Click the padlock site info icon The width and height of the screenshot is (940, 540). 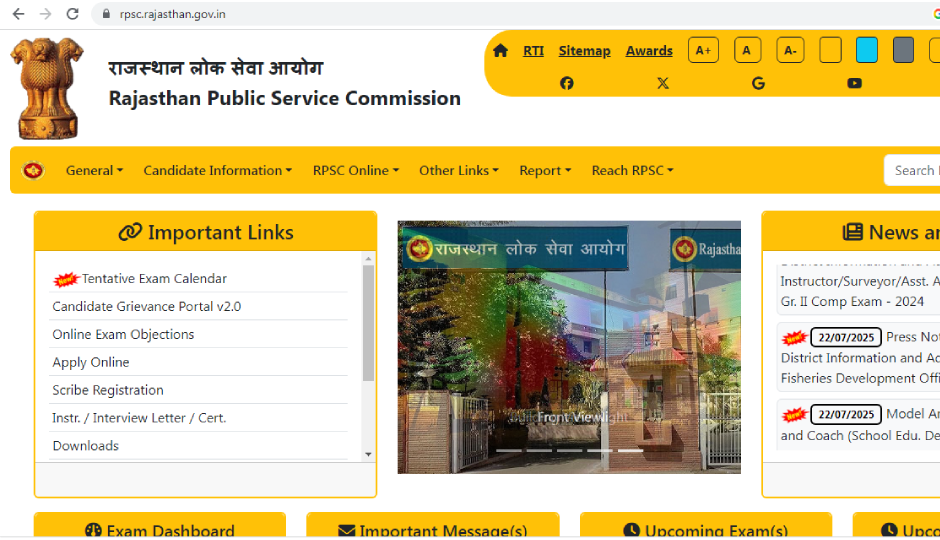(106, 14)
